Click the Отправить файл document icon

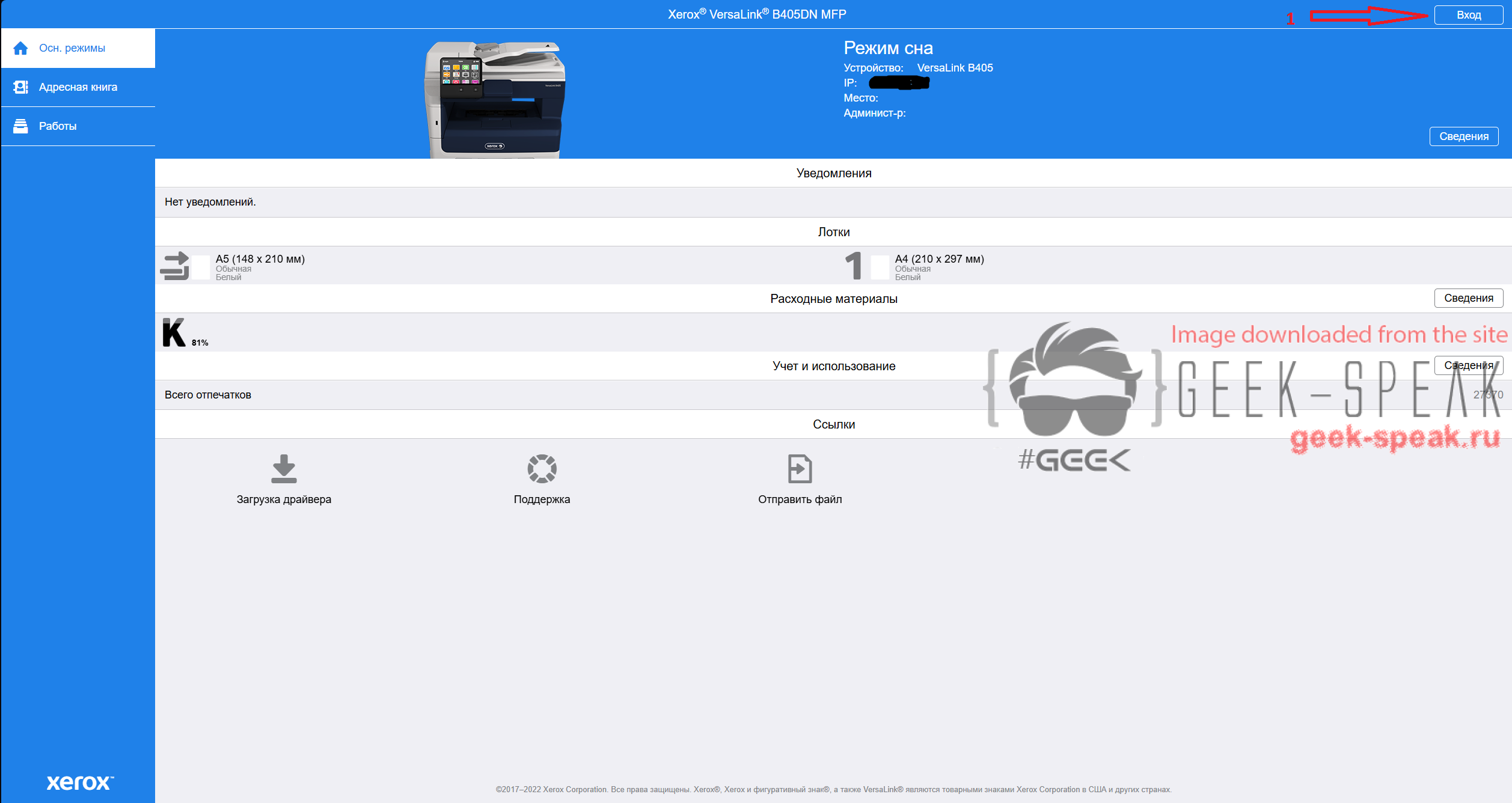(x=800, y=469)
